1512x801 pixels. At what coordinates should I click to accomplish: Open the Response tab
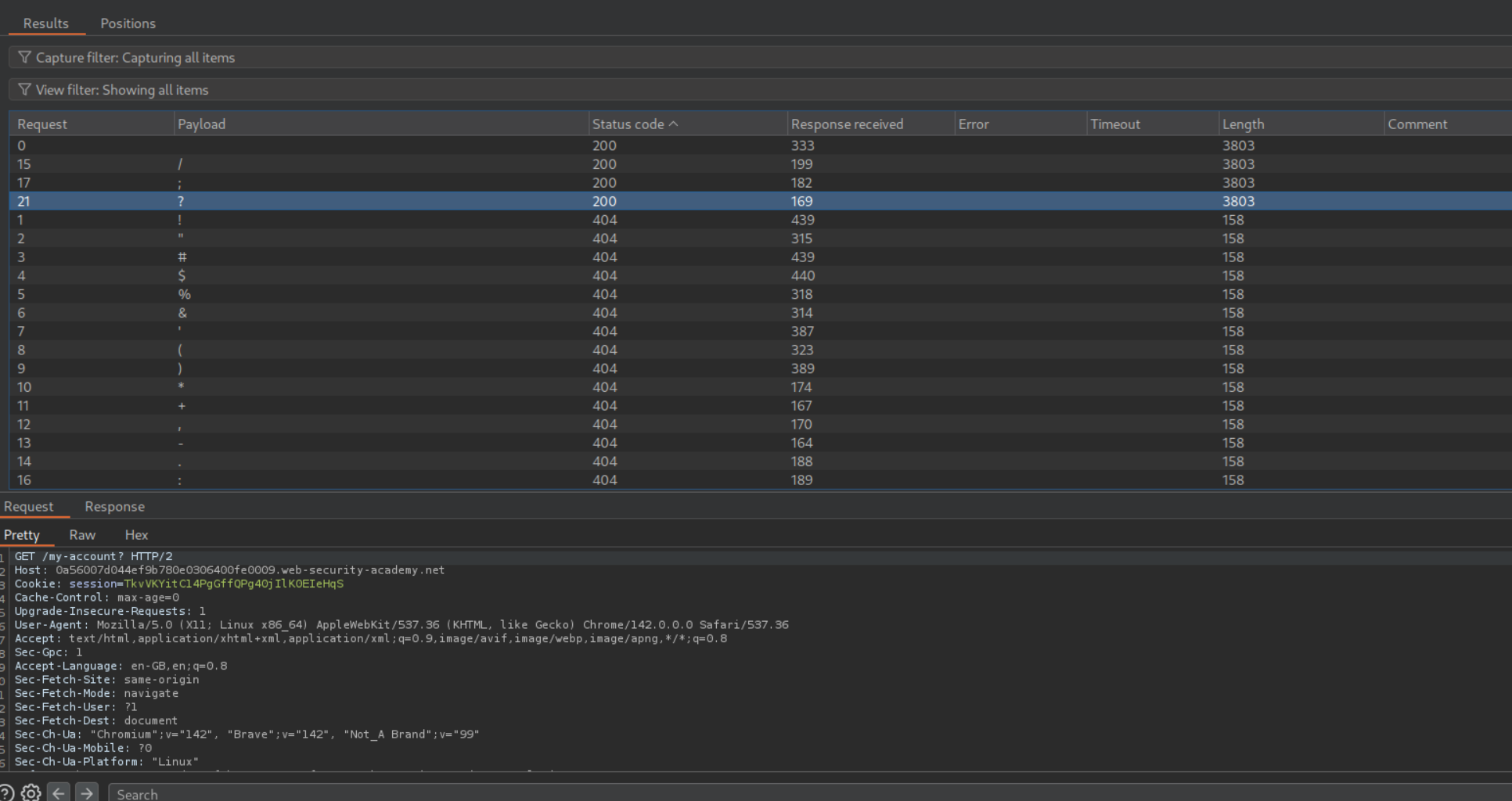click(114, 507)
